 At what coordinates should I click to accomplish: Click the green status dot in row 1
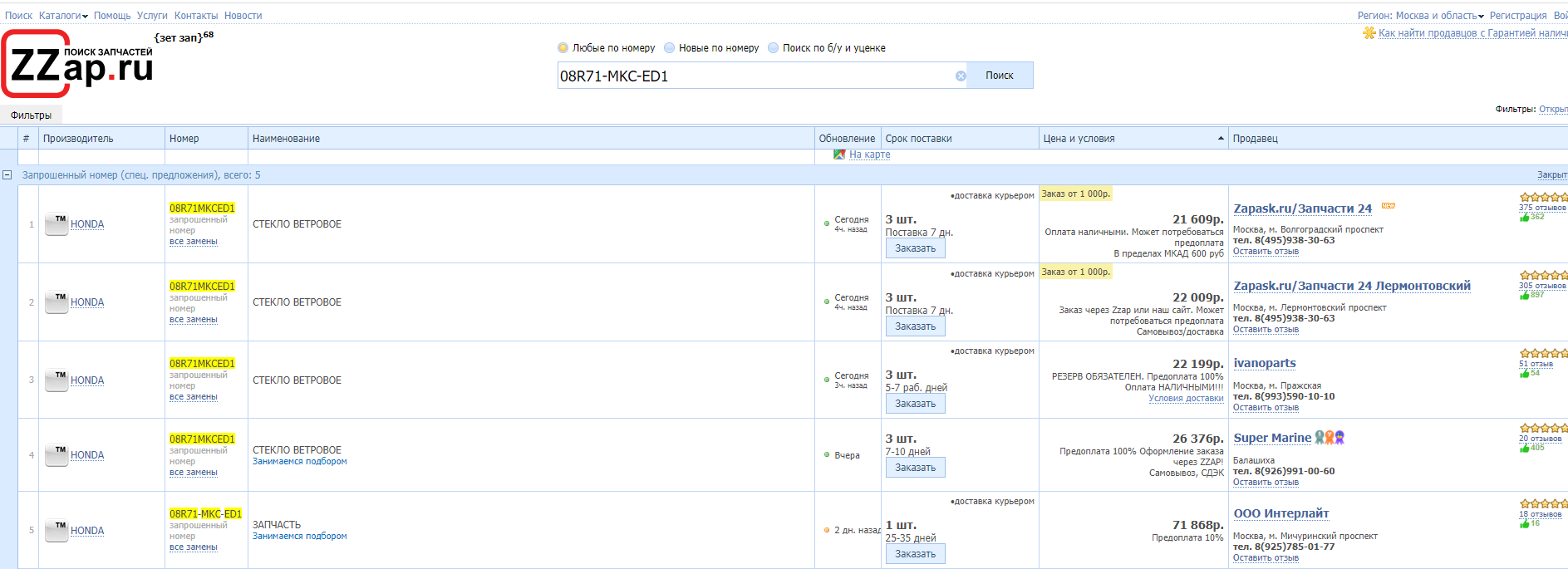826,223
